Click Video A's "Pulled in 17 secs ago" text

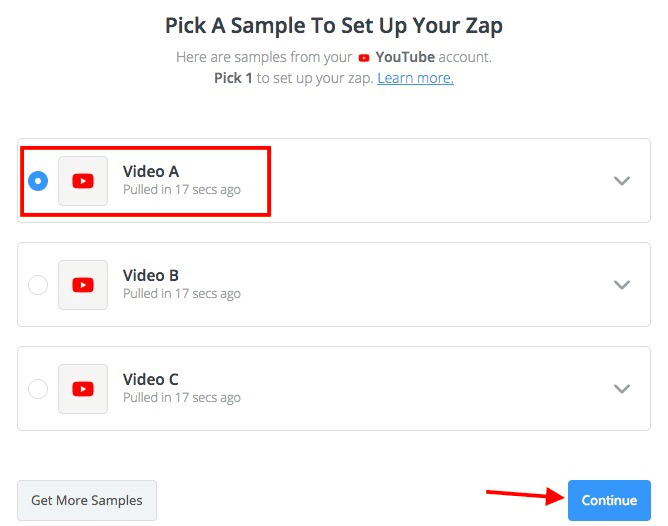pyautogui.click(x=181, y=189)
